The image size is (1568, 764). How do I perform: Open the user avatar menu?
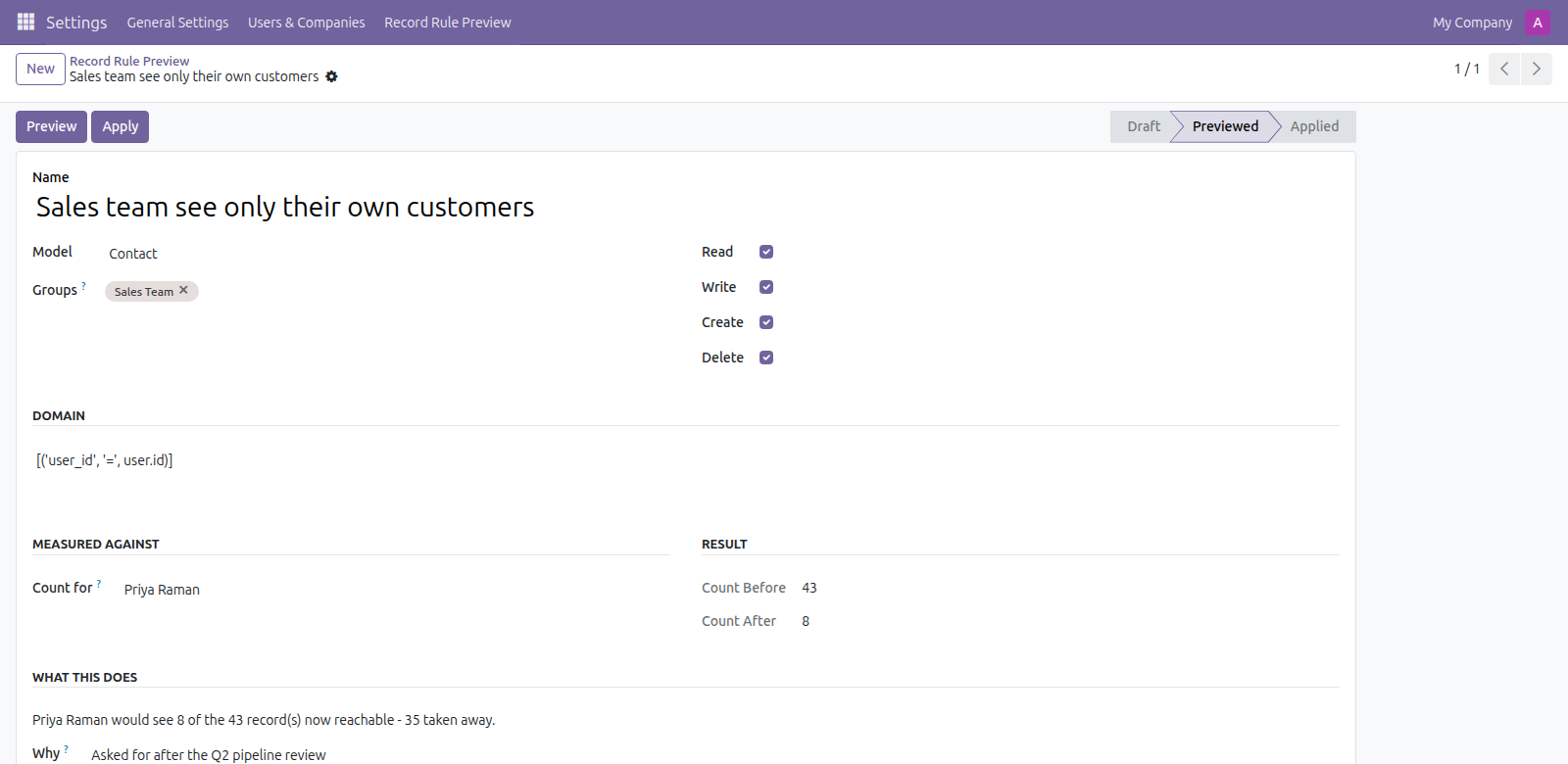[x=1538, y=23]
